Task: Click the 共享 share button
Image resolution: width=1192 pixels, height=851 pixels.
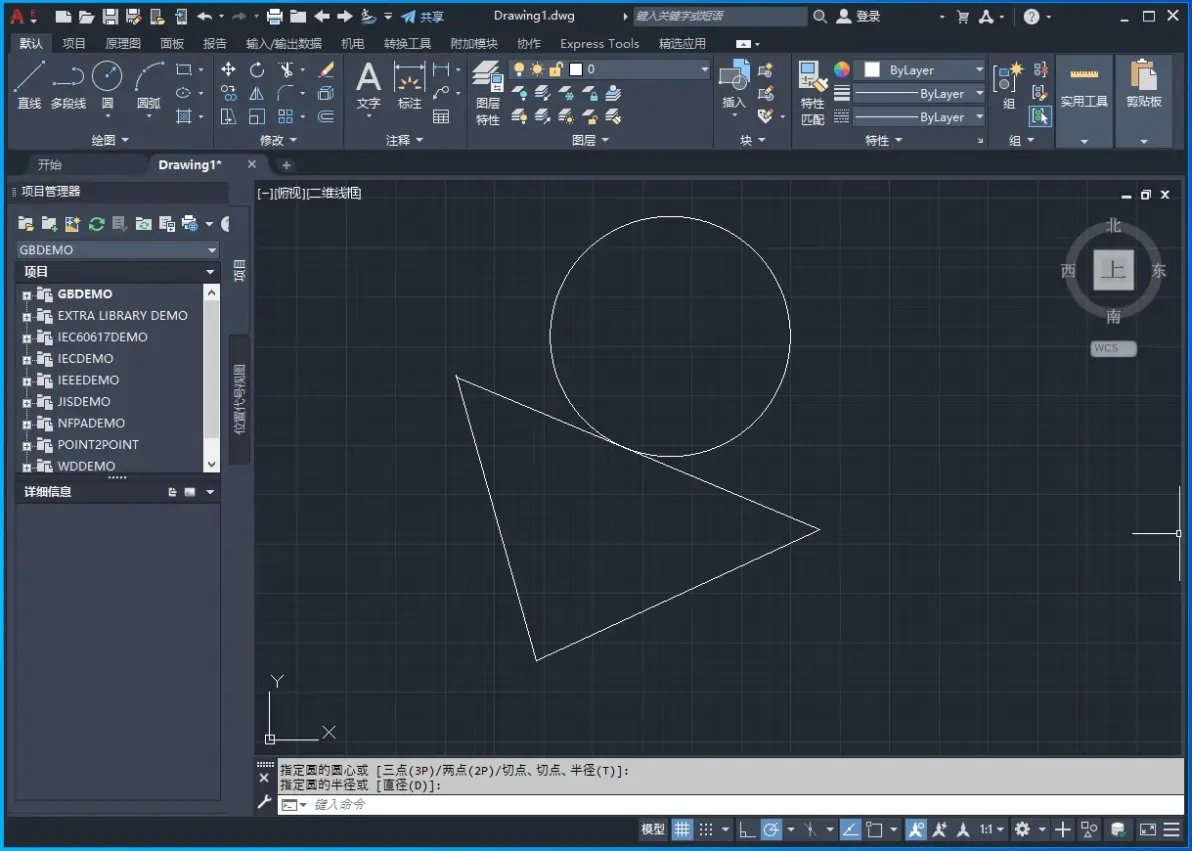Action: [x=422, y=16]
